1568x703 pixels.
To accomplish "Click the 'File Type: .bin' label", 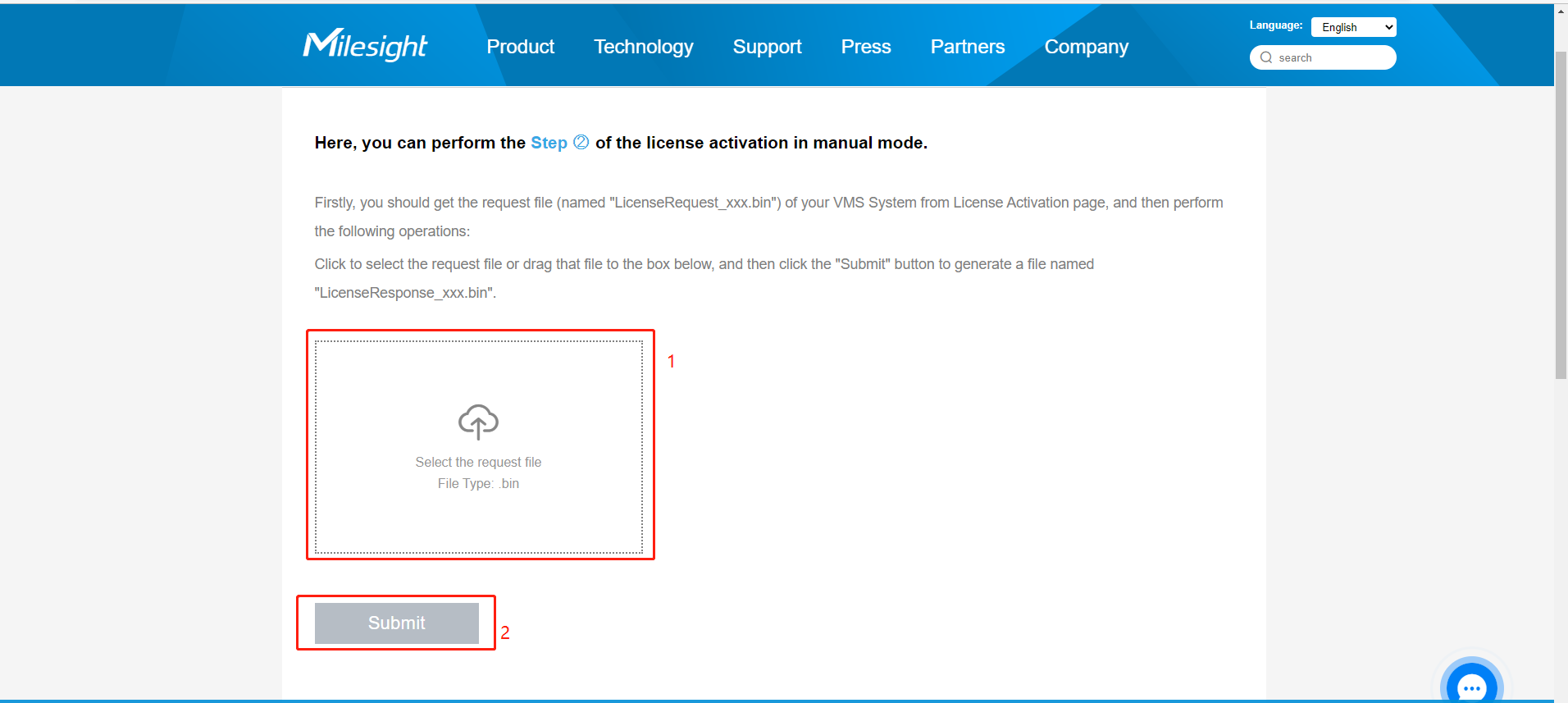I will point(478,484).
